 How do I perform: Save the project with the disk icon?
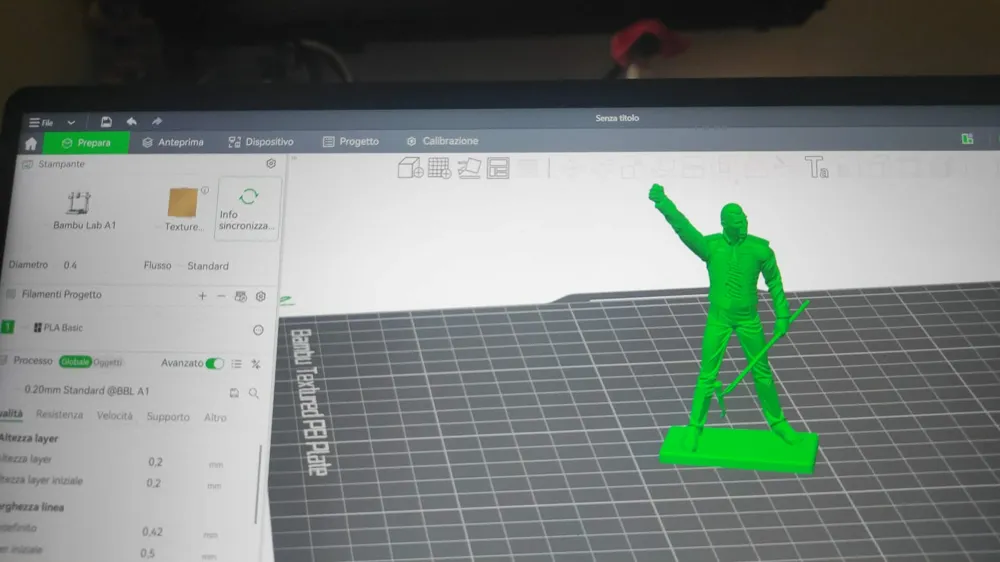pos(106,121)
